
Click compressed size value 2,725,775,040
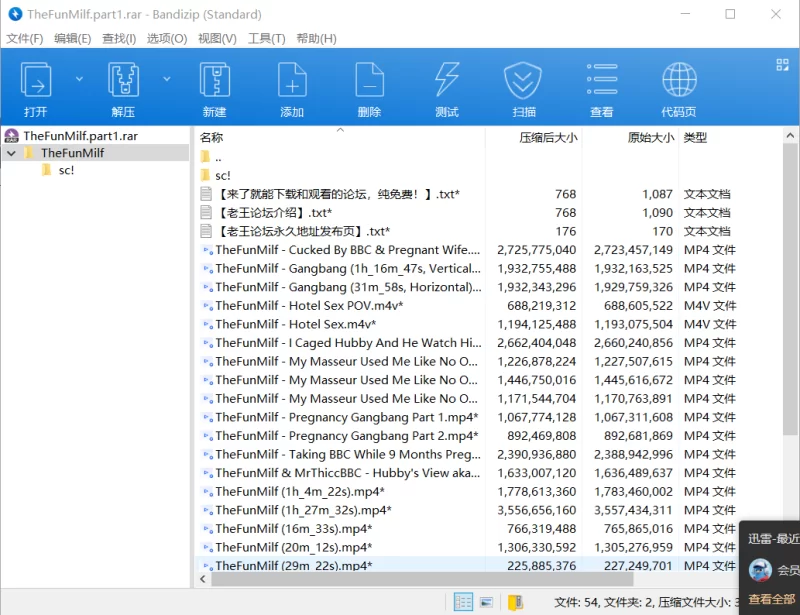click(536, 250)
